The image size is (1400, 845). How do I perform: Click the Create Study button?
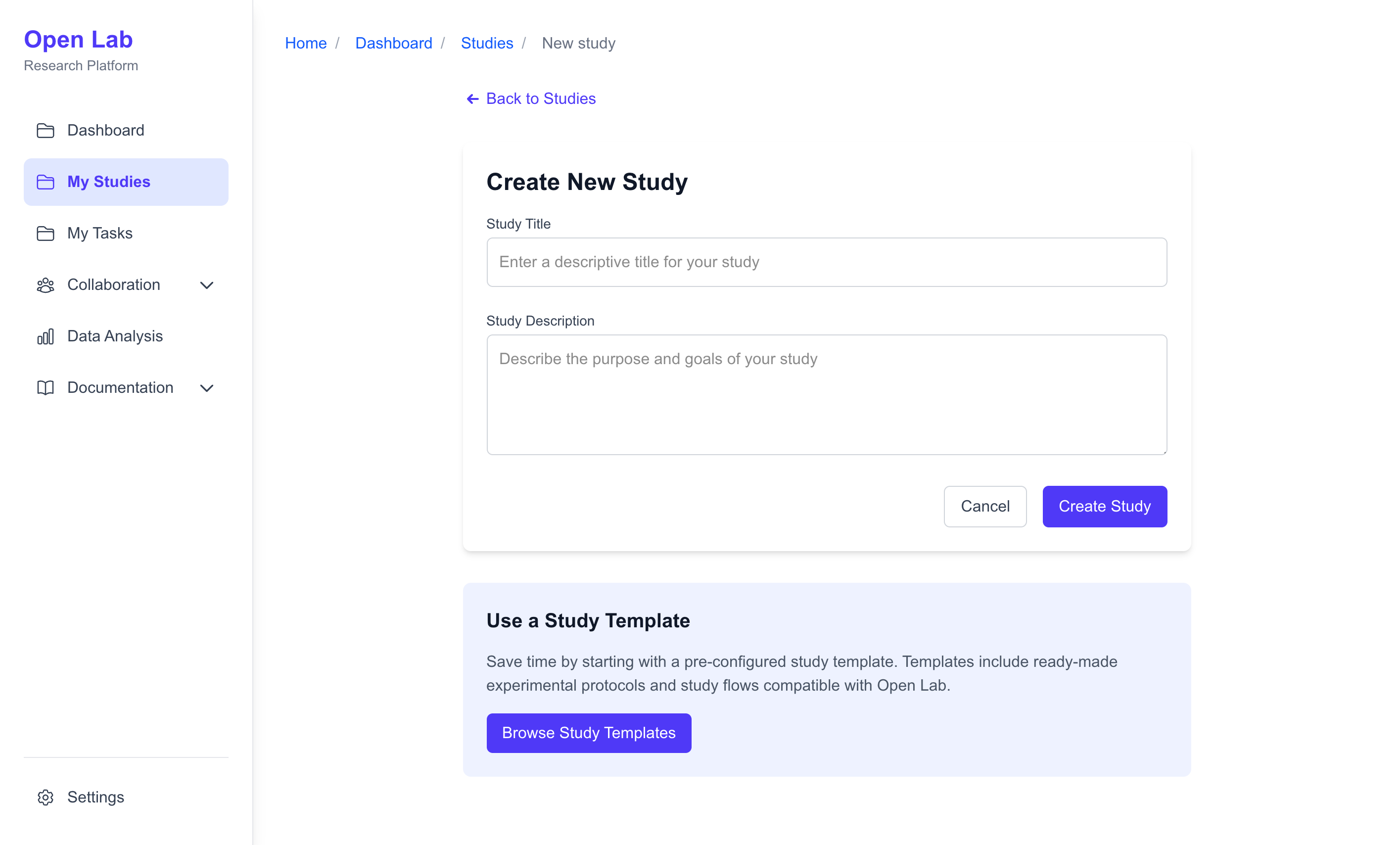[1104, 506]
